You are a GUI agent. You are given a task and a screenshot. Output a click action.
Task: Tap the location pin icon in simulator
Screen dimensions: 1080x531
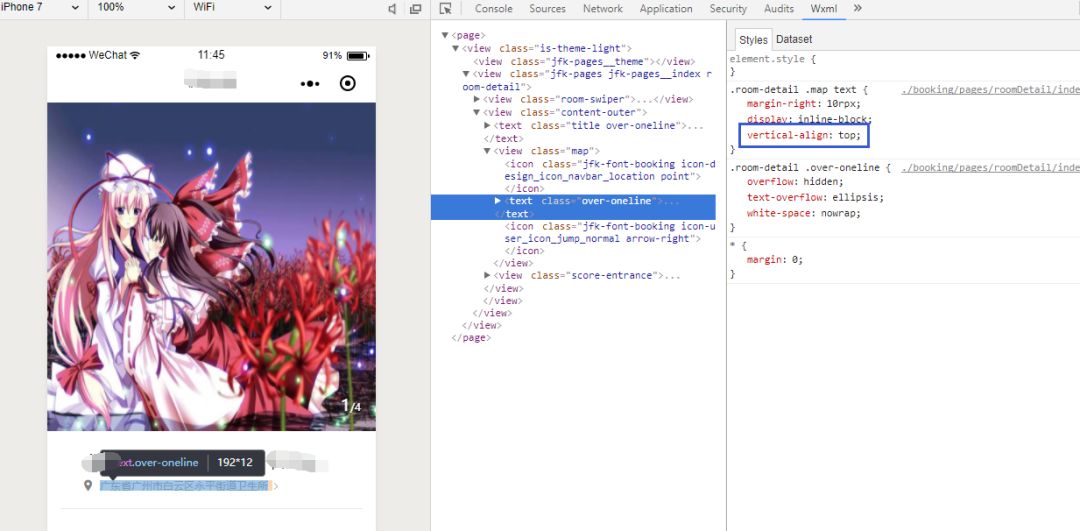(88, 486)
